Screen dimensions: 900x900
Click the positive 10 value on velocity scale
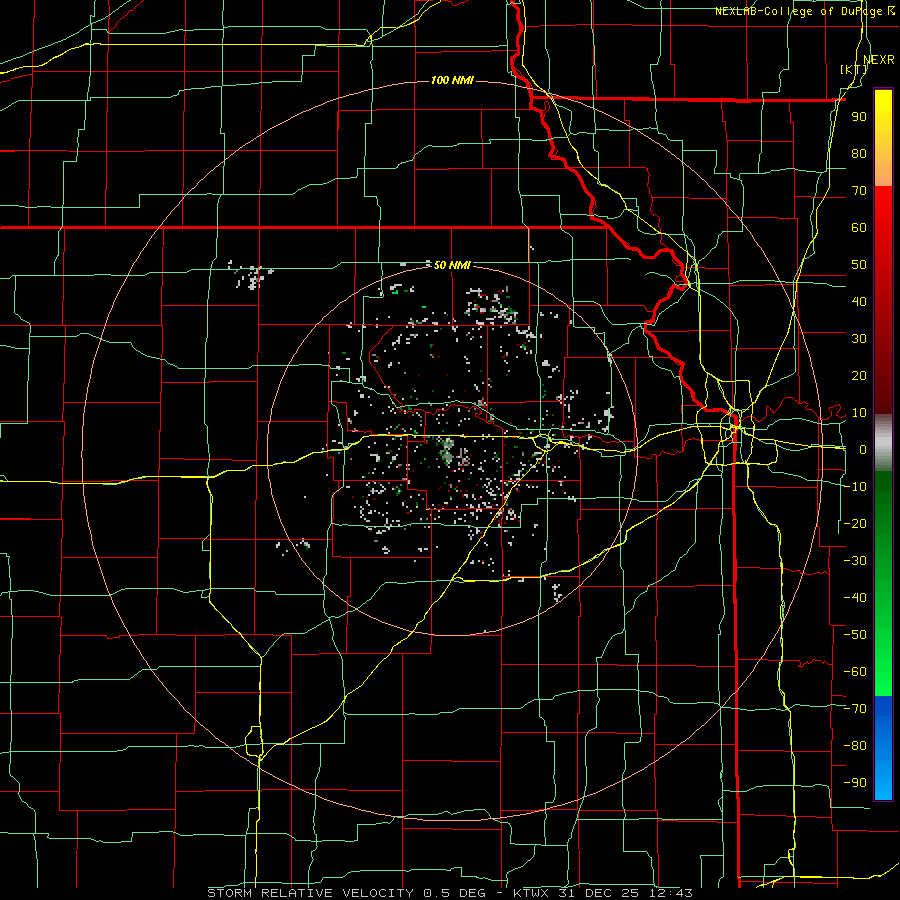tap(859, 413)
